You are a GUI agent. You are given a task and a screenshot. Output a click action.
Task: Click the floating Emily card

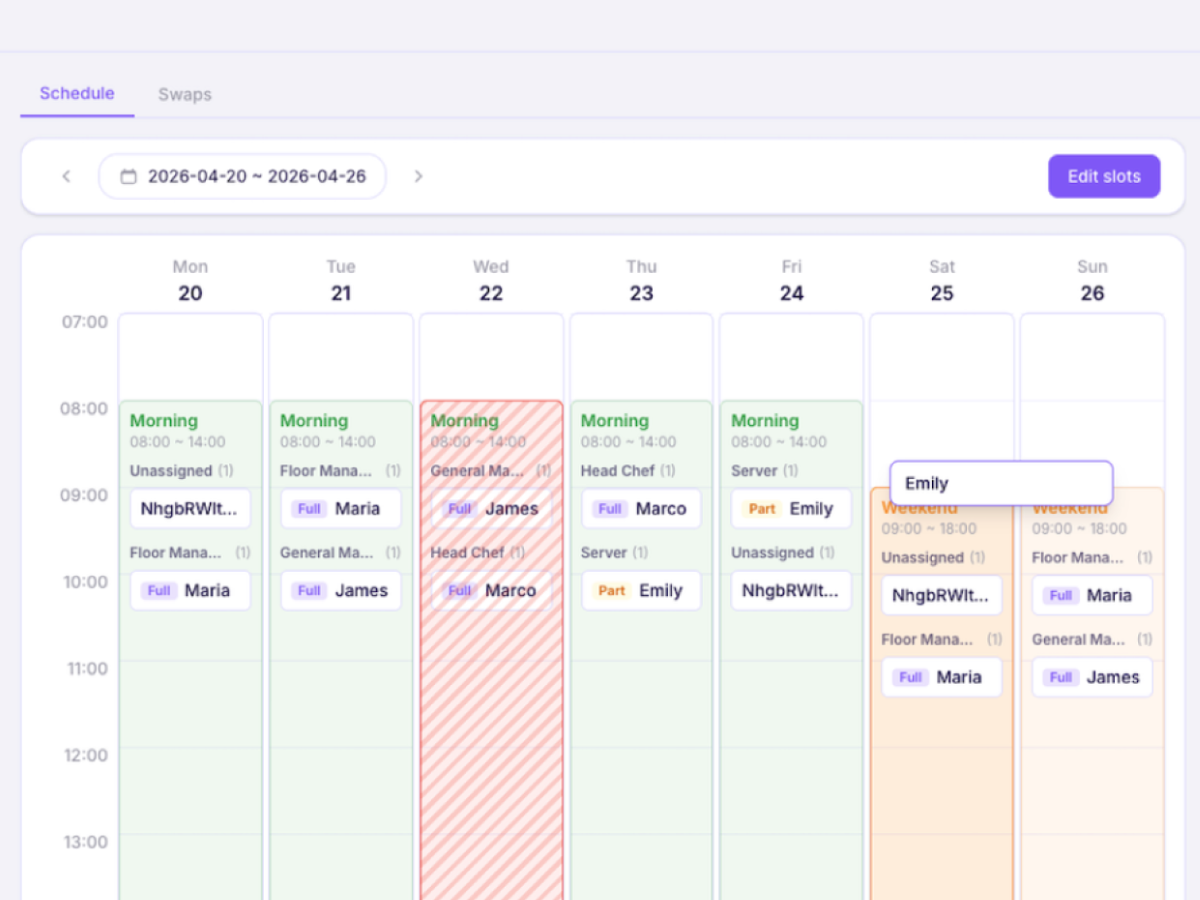pos(1001,484)
